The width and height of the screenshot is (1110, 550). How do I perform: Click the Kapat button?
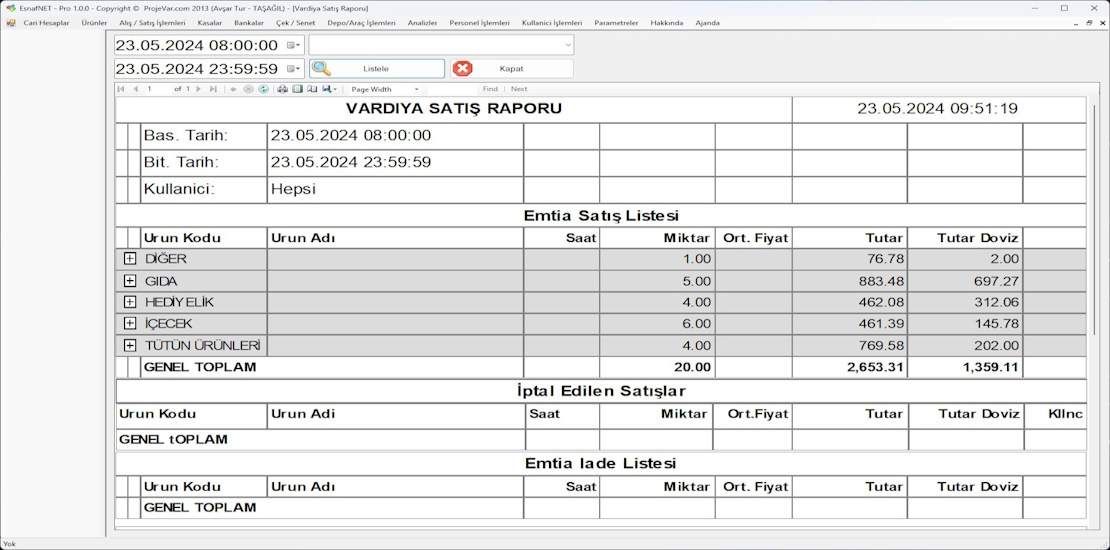tap(511, 69)
